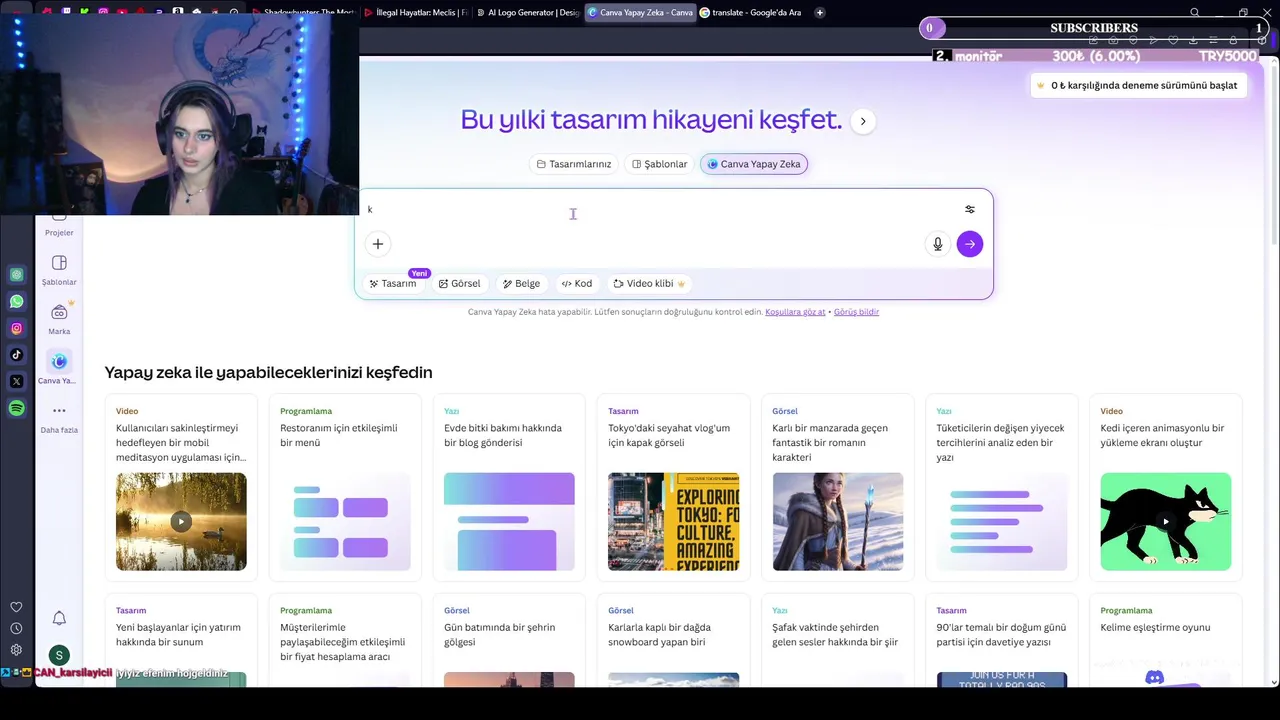Select Tasarım mode chip
Image resolution: width=1280 pixels, height=720 pixels.
393,283
